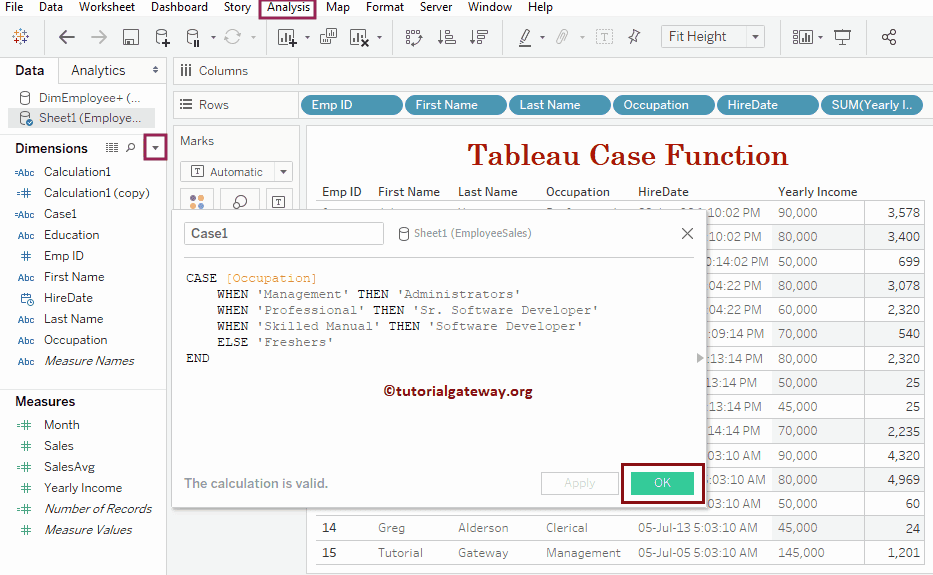Click OK in the calculation editor
The width and height of the screenshot is (933, 575).
point(662,483)
